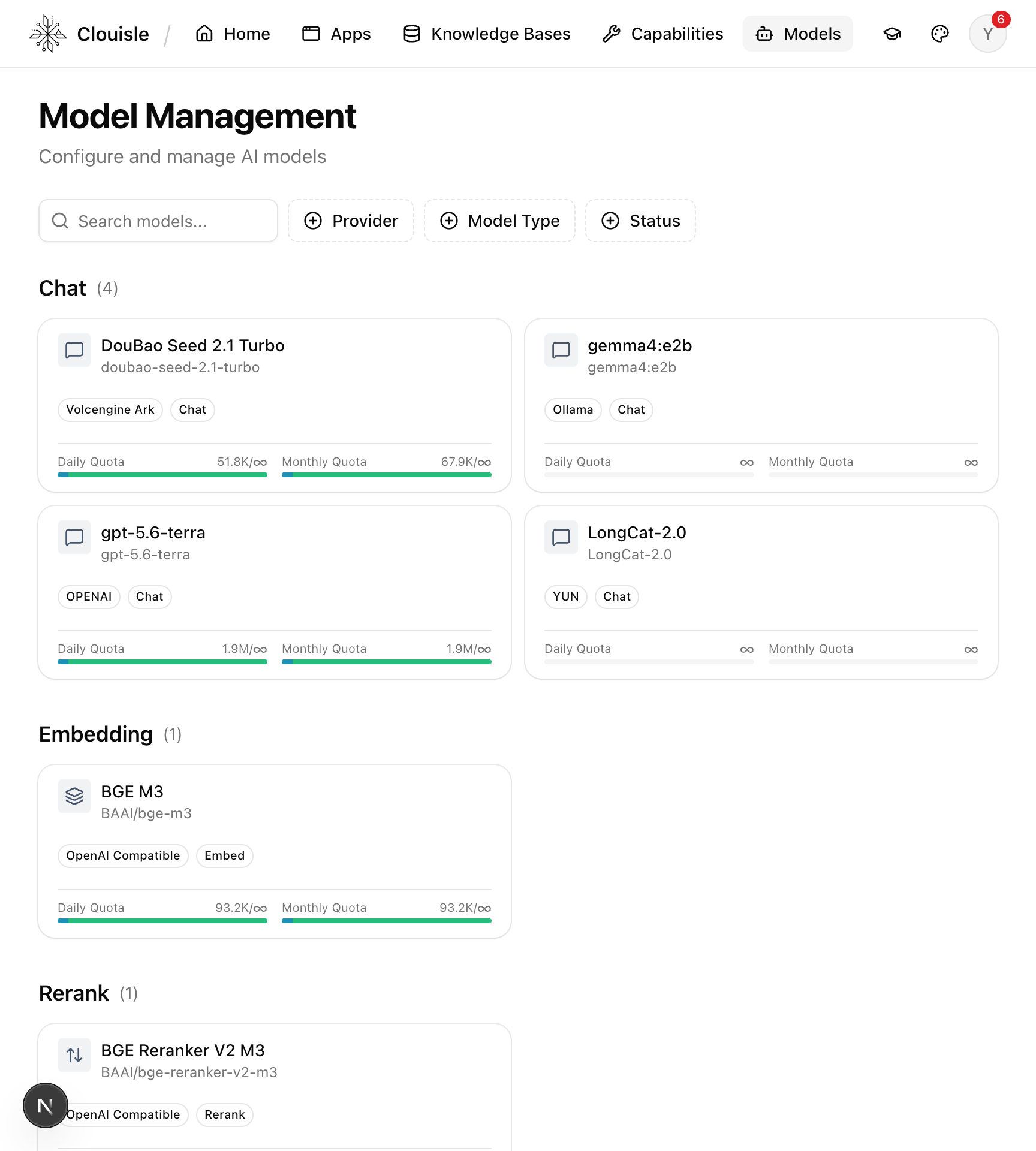Open the Apps section
The image size is (1036, 1151).
point(336,34)
